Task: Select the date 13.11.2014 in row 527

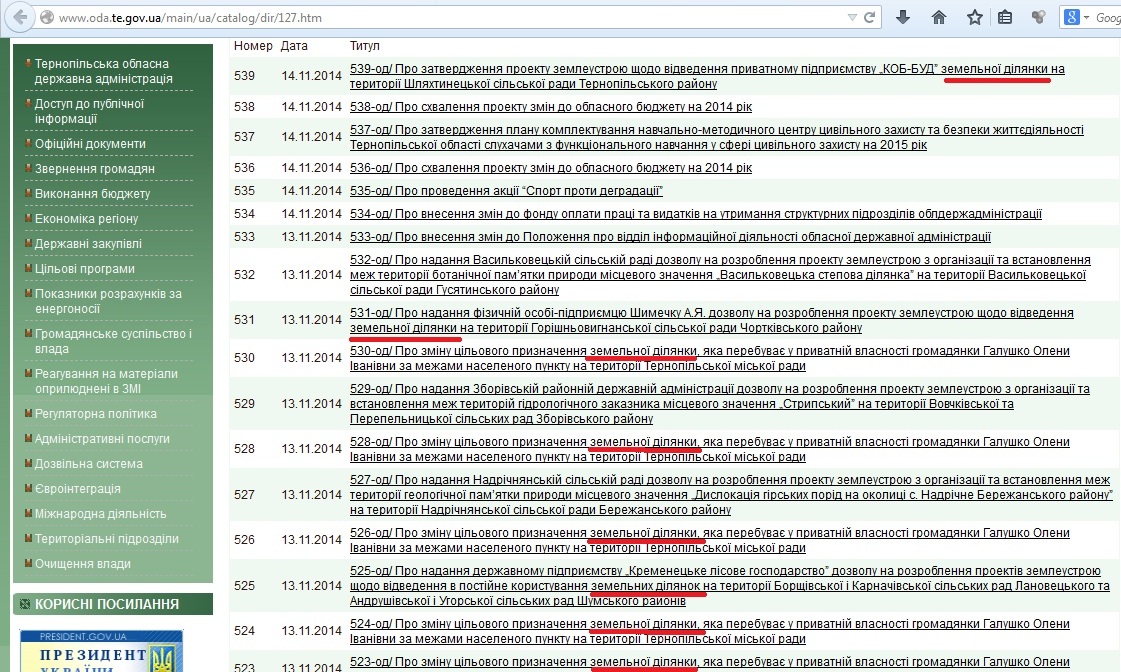Action: 312,495
